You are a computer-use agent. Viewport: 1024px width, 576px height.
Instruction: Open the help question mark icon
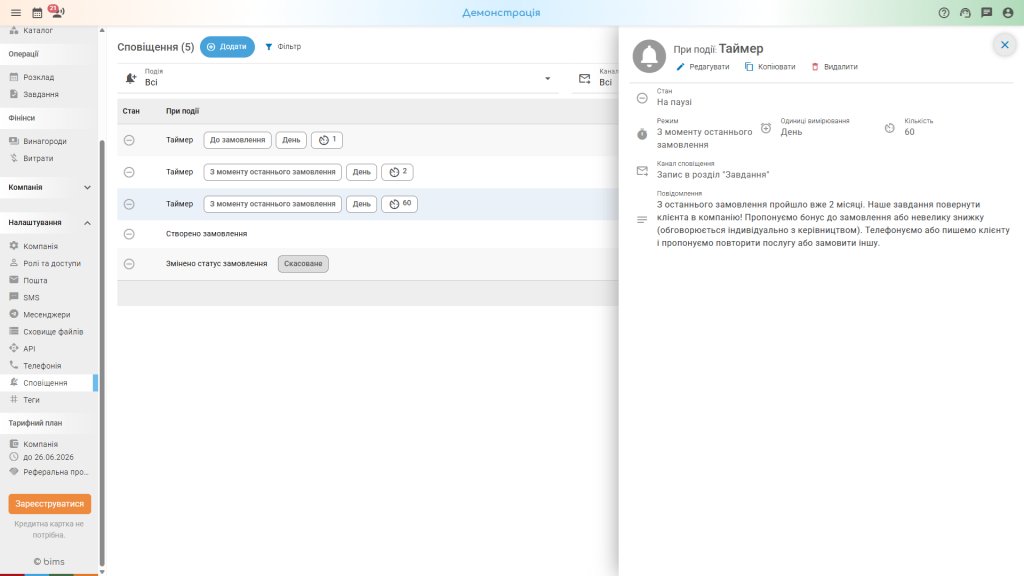[x=944, y=12]
